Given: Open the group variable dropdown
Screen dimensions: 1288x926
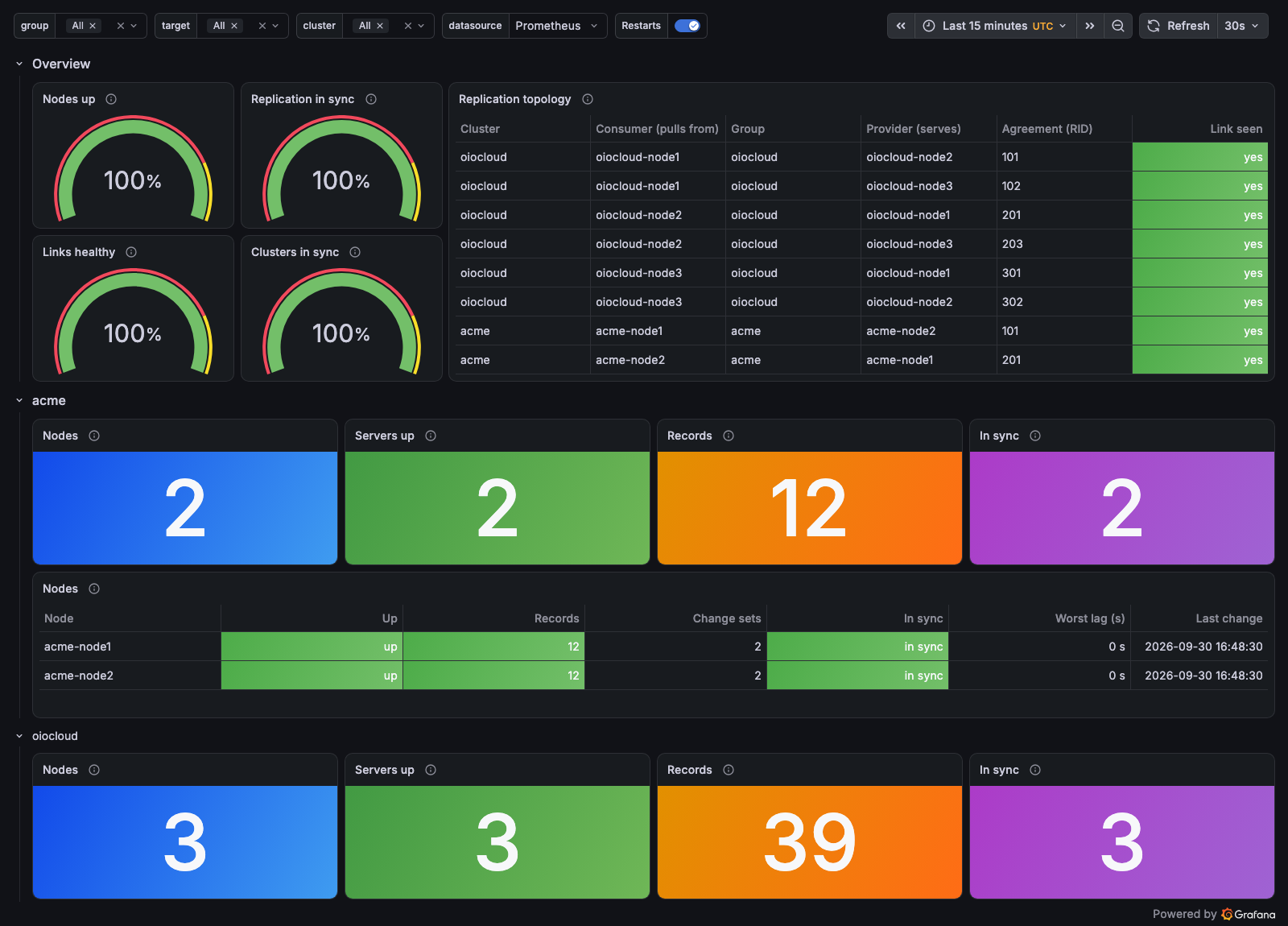Looking at the screenshot, I should [134, 26].
